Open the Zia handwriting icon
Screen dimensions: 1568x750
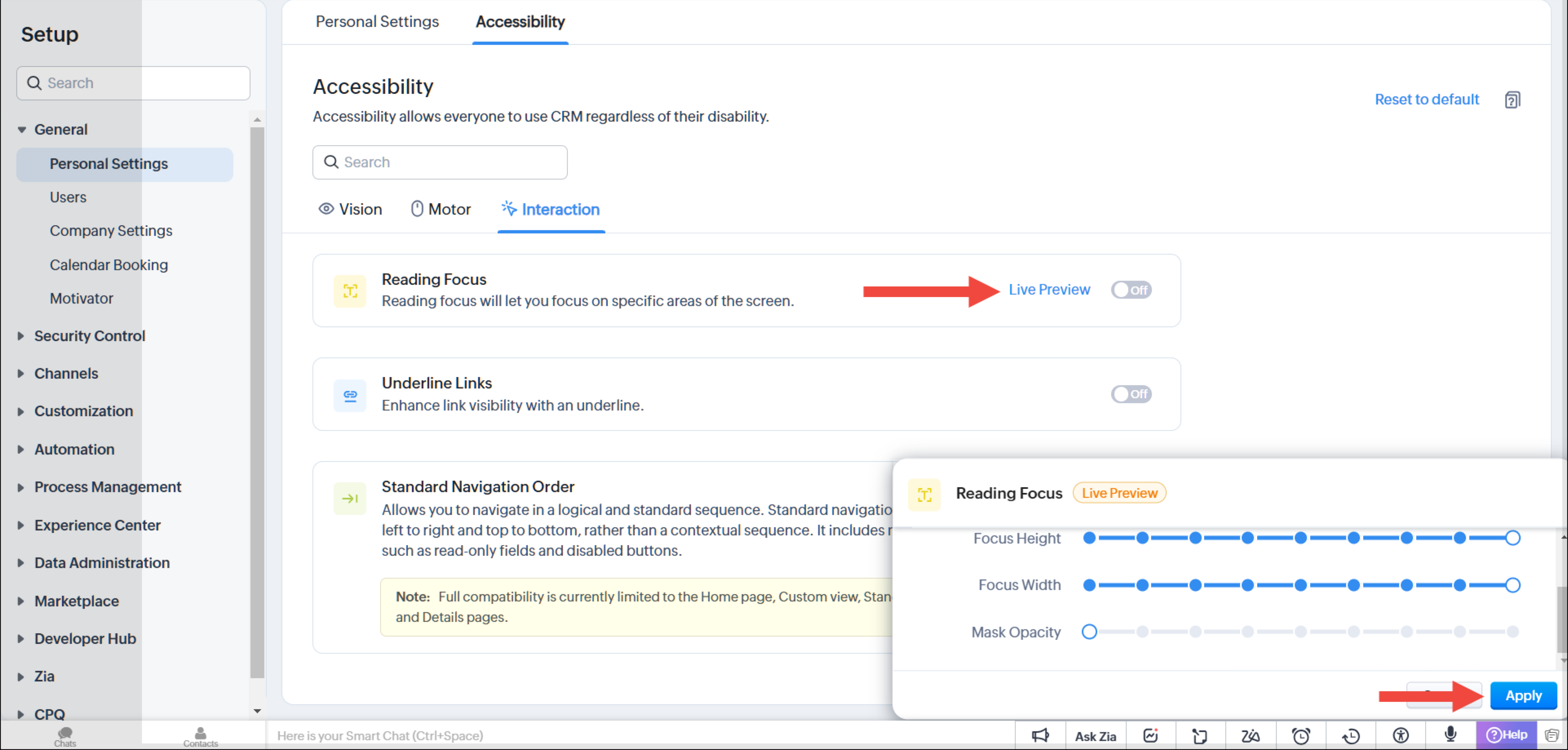pyautogui.click(x=1250, y=735)
